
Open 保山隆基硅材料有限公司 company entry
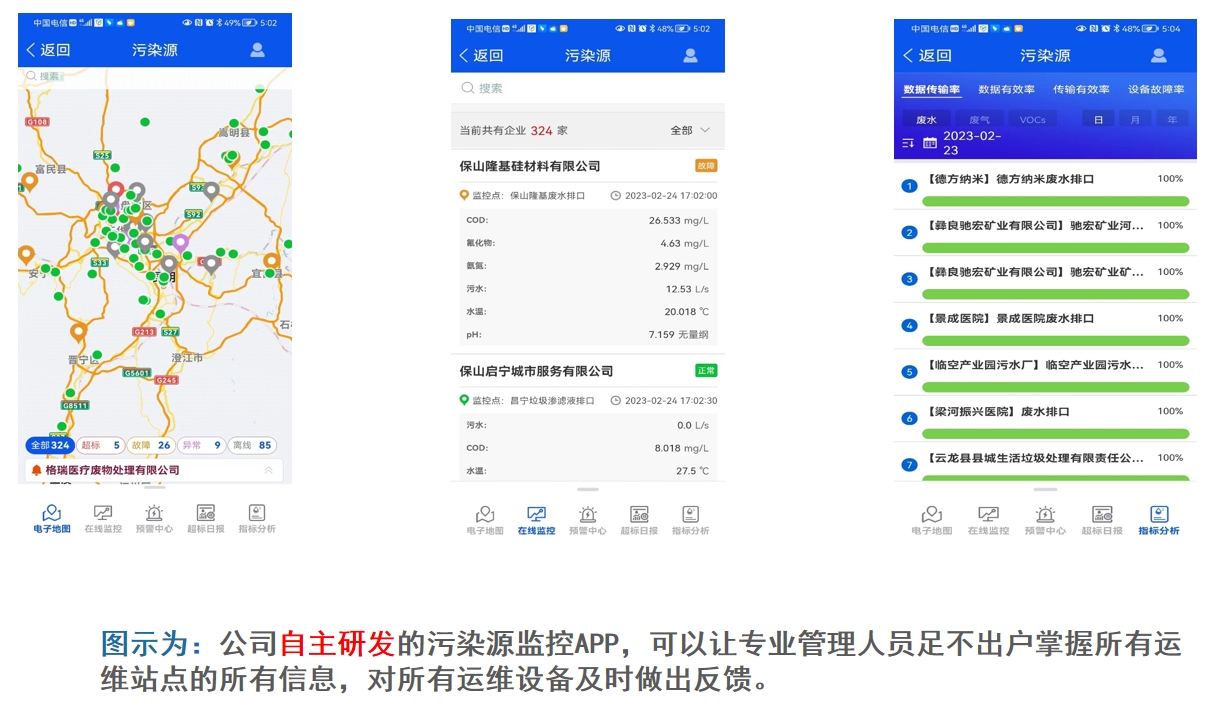pos(530,166)
